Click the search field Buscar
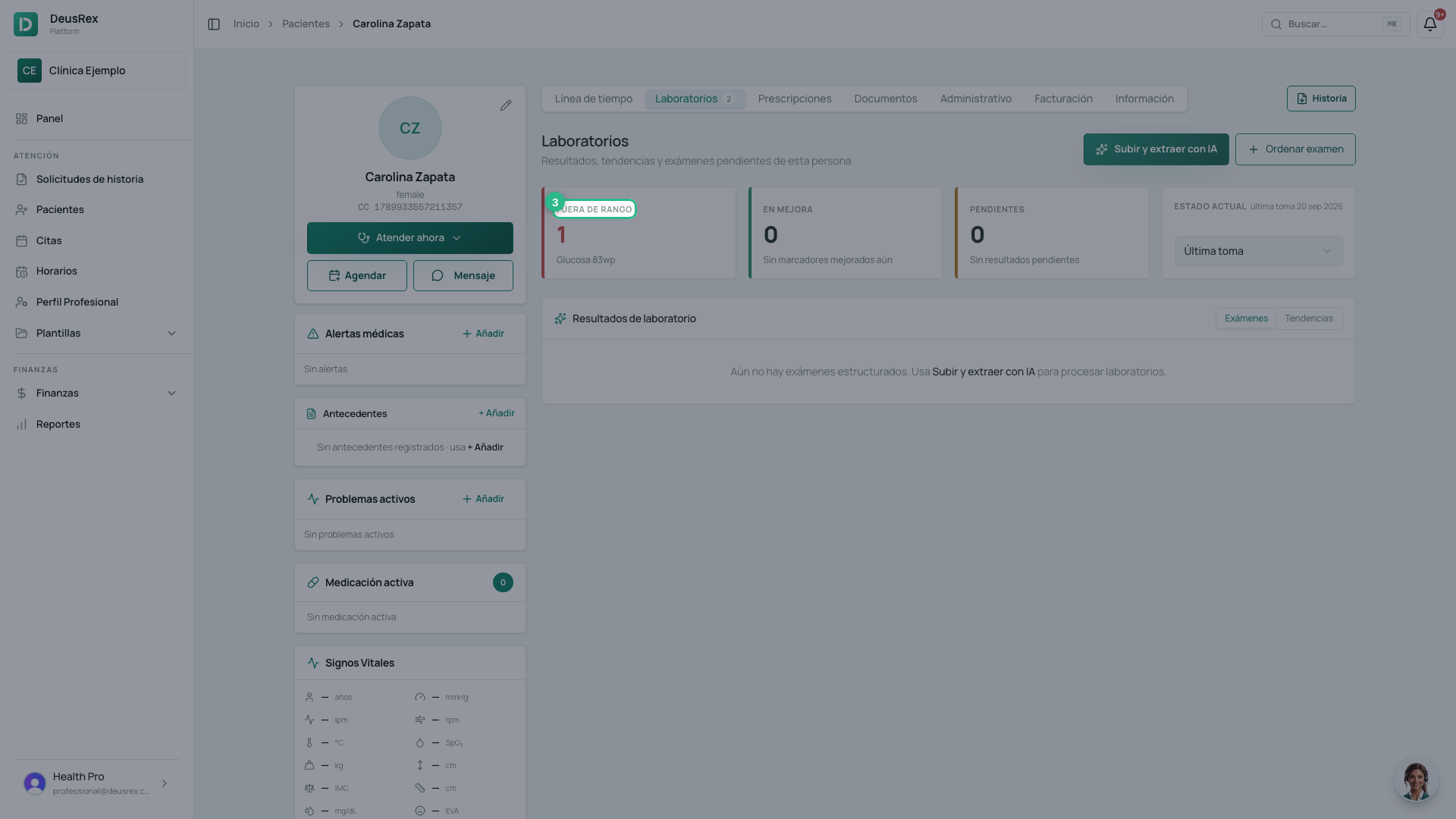1456x819 pixels. point(1335,24)
